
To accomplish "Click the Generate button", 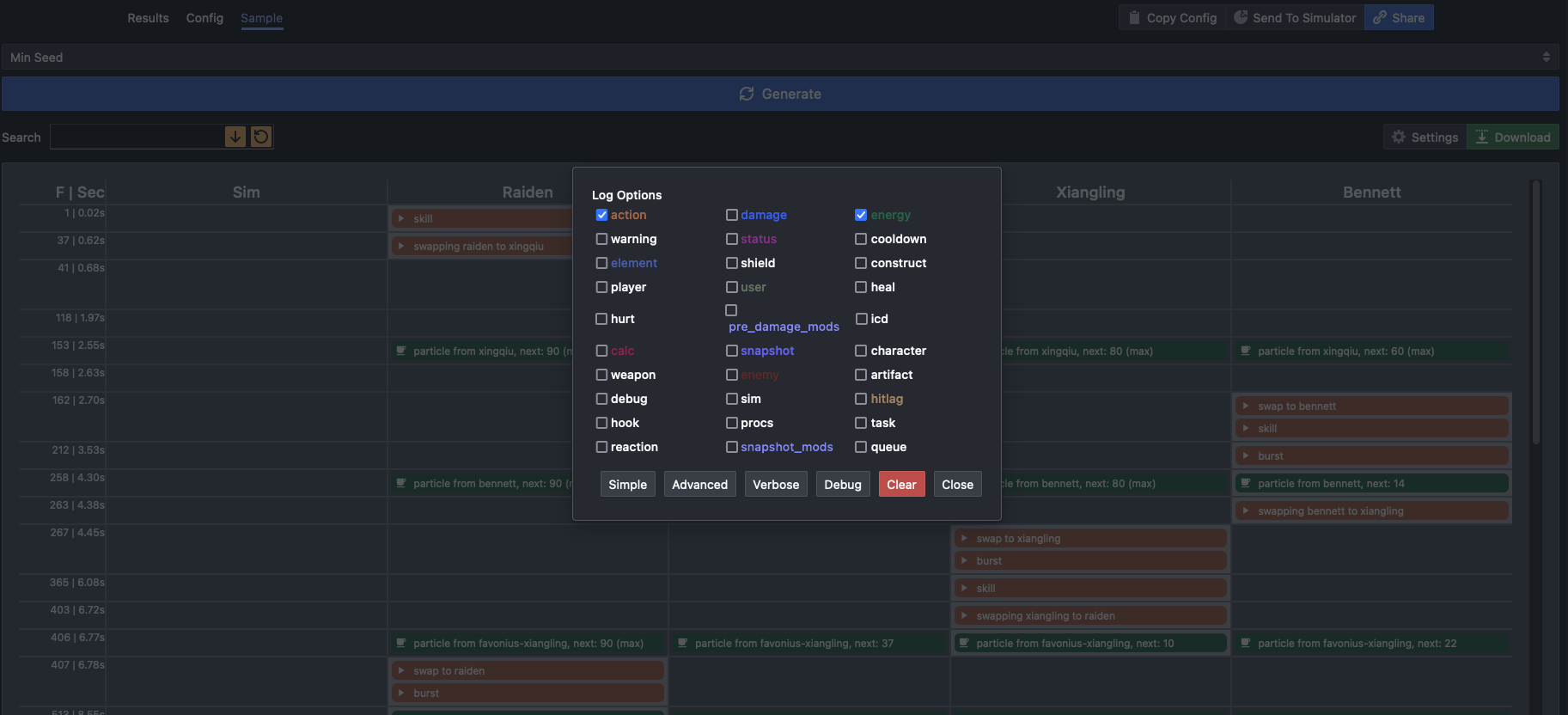I will [780, 94].
